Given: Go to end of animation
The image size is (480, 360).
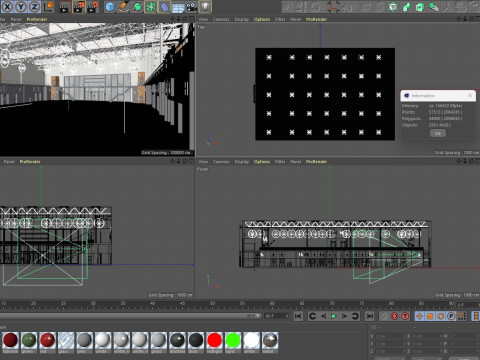Looking at the screenshot, I should tap(369, 316).
